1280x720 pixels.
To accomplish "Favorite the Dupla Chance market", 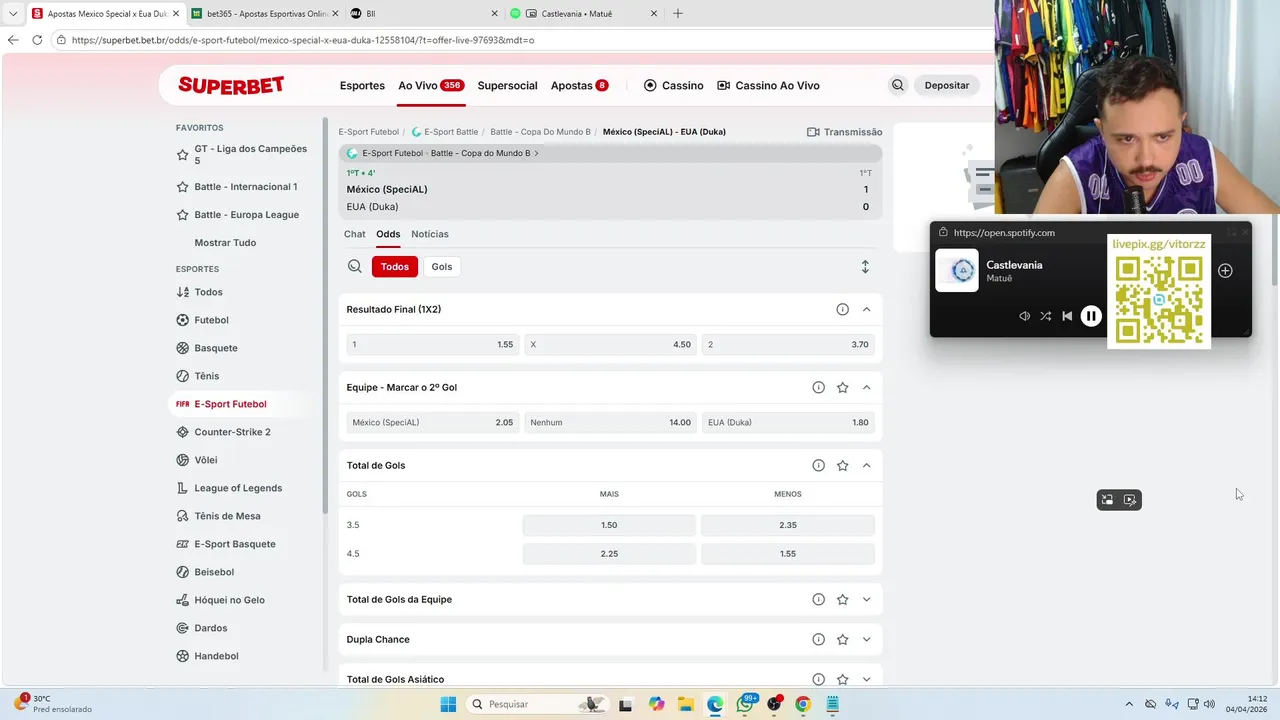I will point(842,639).
